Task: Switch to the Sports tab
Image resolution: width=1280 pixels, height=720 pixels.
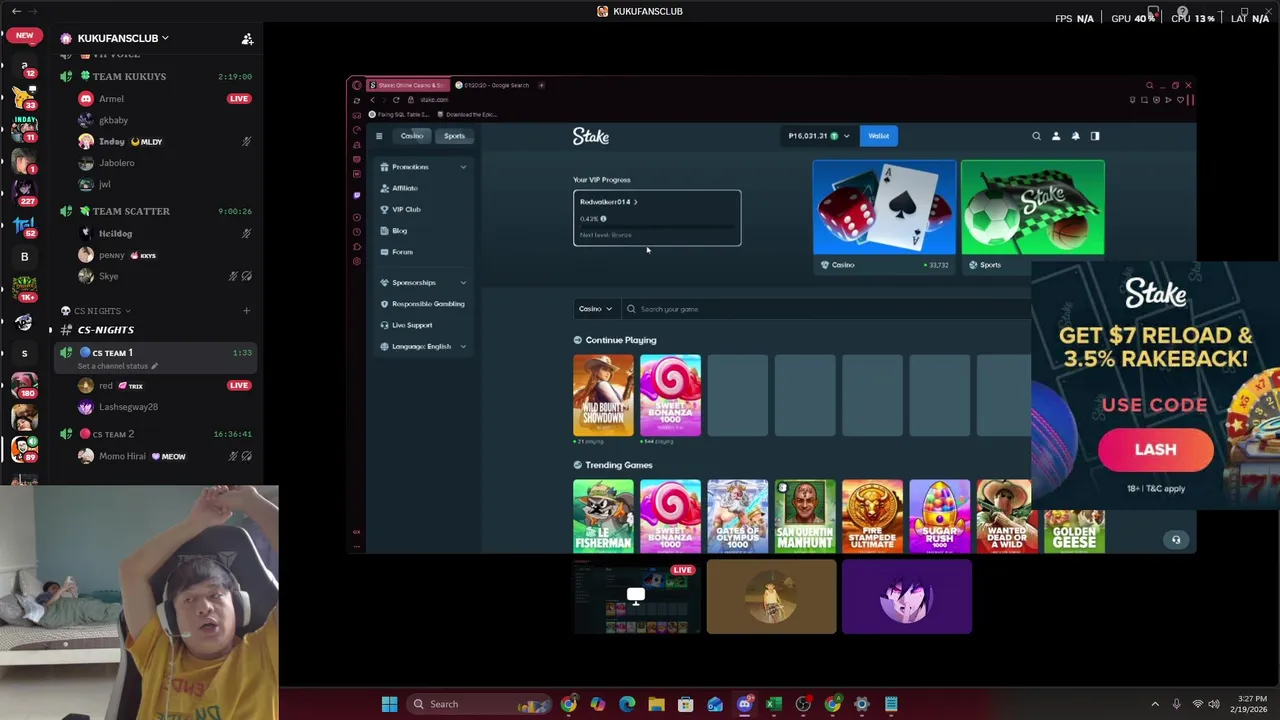Action: (x=455, y=136)
